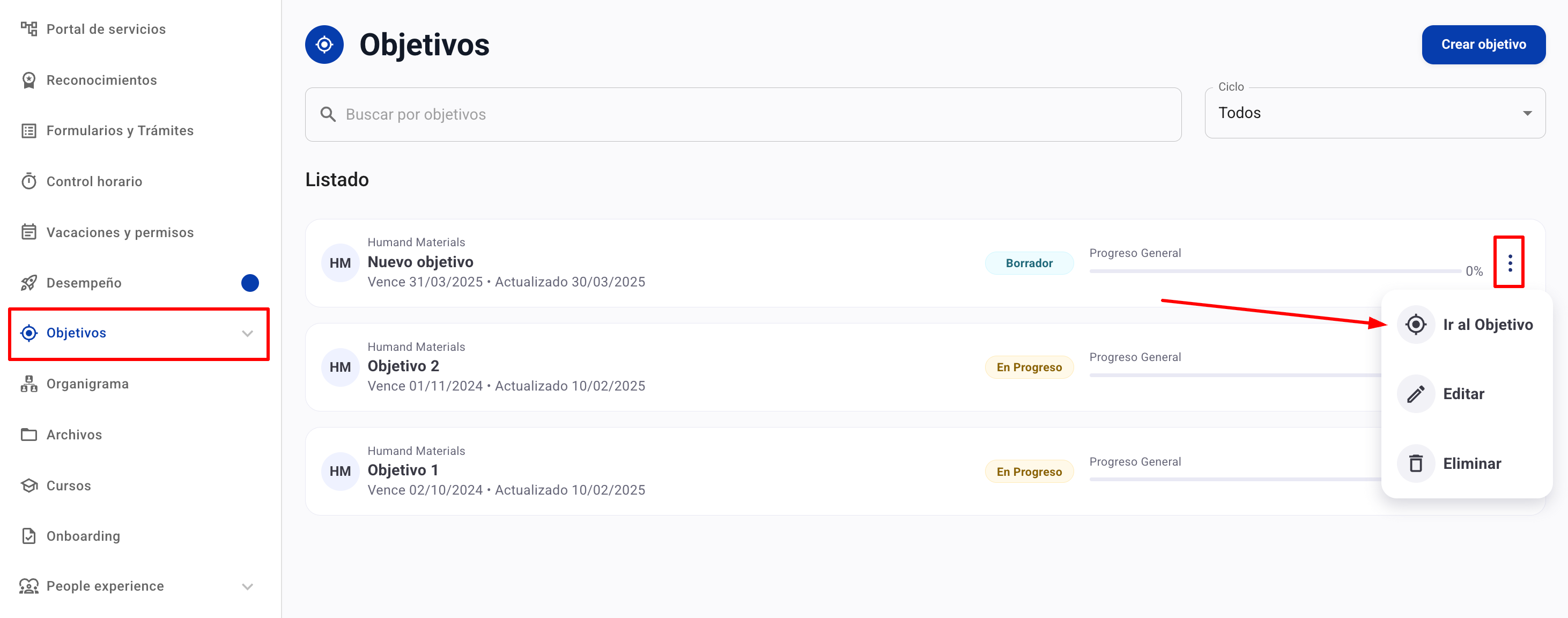This screenshot has height=618, width=1568.
Task: Click the Buscar por objetivos search field
Action: coord(743,114)
